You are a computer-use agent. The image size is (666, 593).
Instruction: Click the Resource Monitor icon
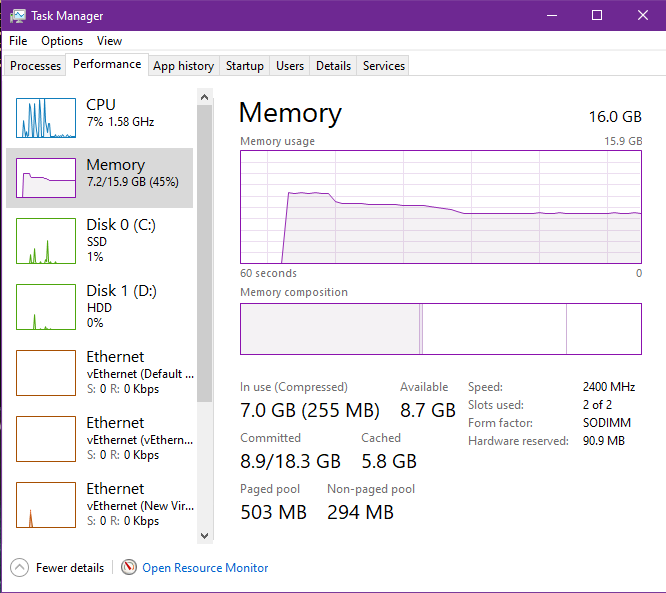[x=129, y=567]
